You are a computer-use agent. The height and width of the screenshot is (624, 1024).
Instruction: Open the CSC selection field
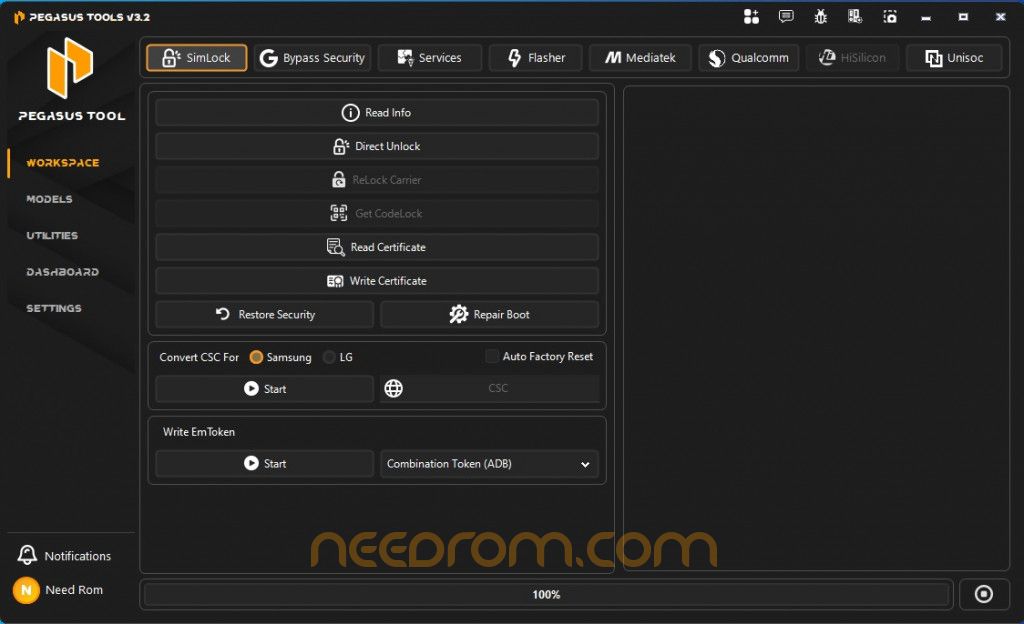pyautogui.click(x=498, y=389)
